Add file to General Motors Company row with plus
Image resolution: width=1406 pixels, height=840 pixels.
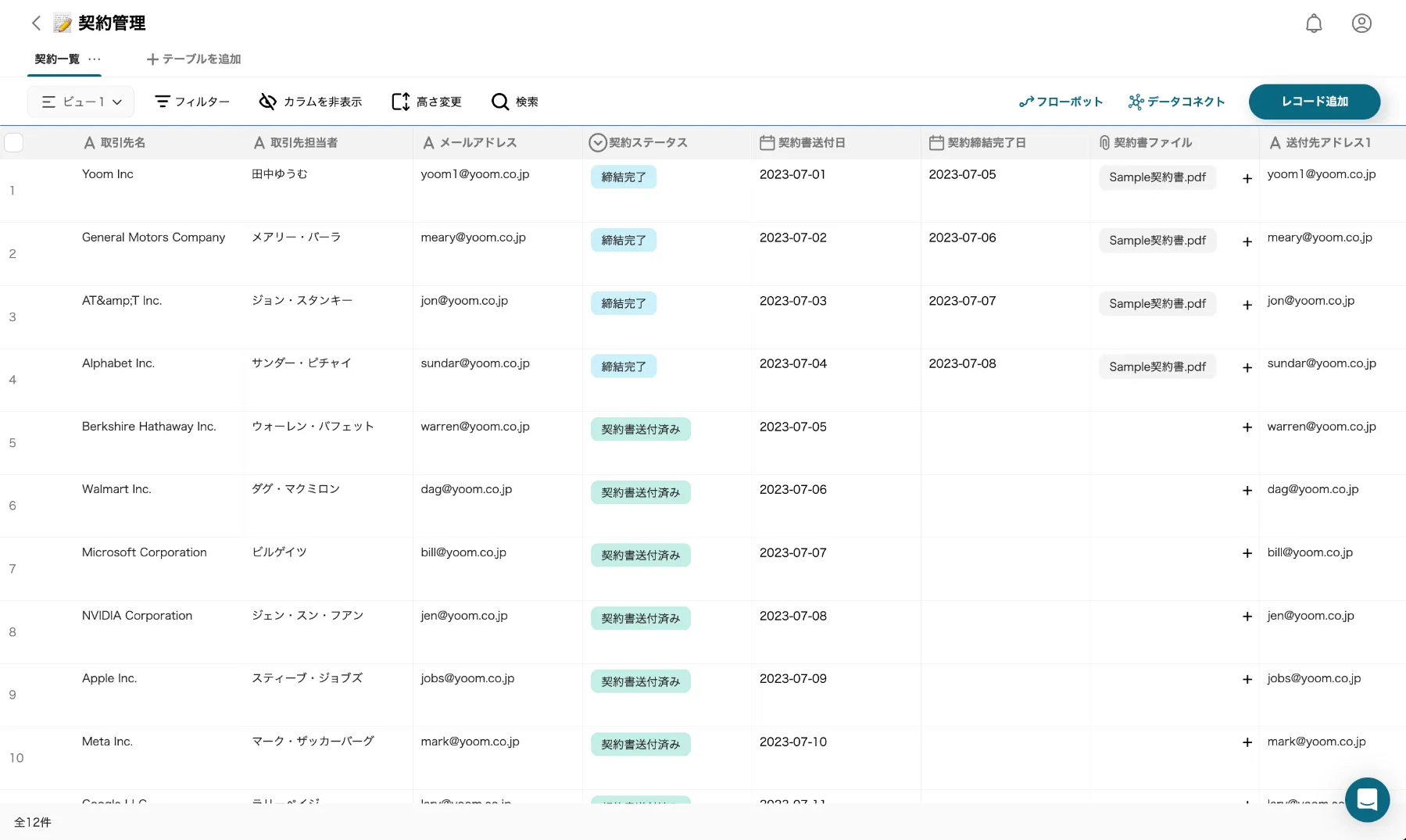(x=1247, y=241)
